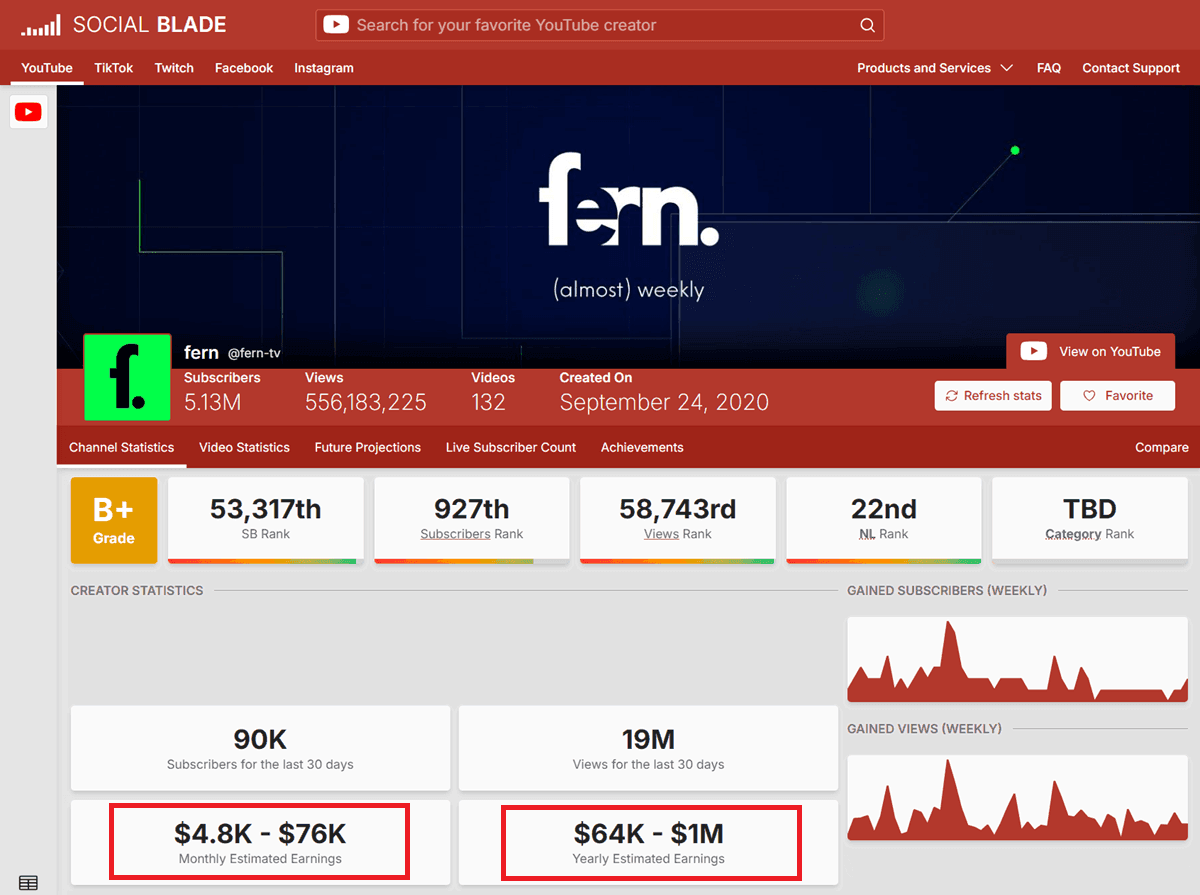Click the Gained Views weekly chart

(x=1018, y=798)
